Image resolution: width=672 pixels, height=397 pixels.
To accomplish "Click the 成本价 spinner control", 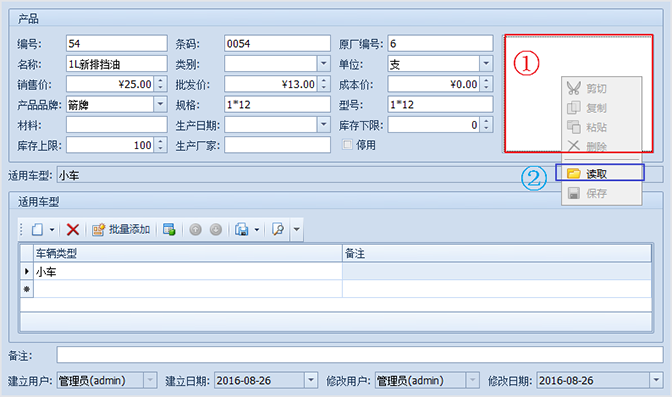I will pos(486,84).
